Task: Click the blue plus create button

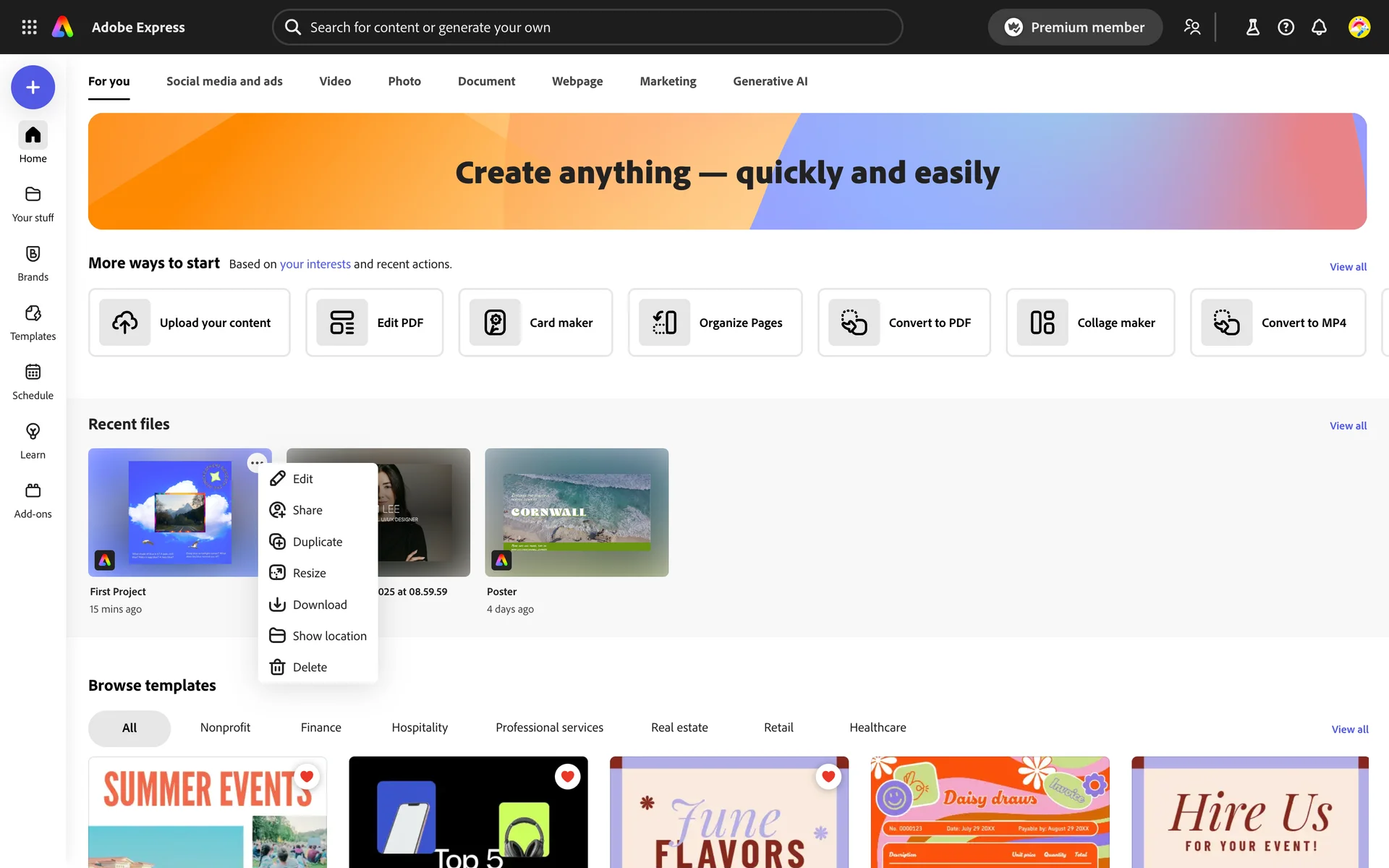Action: pos(33,88)
